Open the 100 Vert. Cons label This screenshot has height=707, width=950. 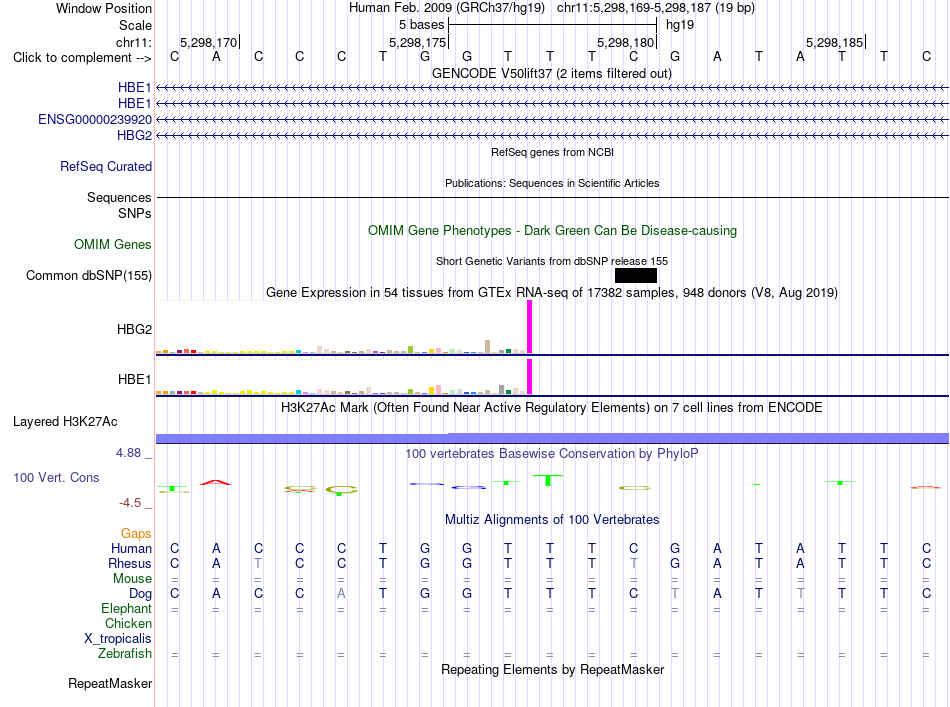[56, 477]
